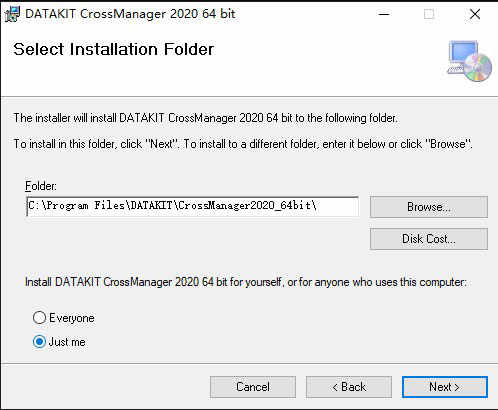Viewport: 498px width, 410px height.
Task: Click the "for yourself, or for anyone" prompt text
Action: [x=246, y=282]
